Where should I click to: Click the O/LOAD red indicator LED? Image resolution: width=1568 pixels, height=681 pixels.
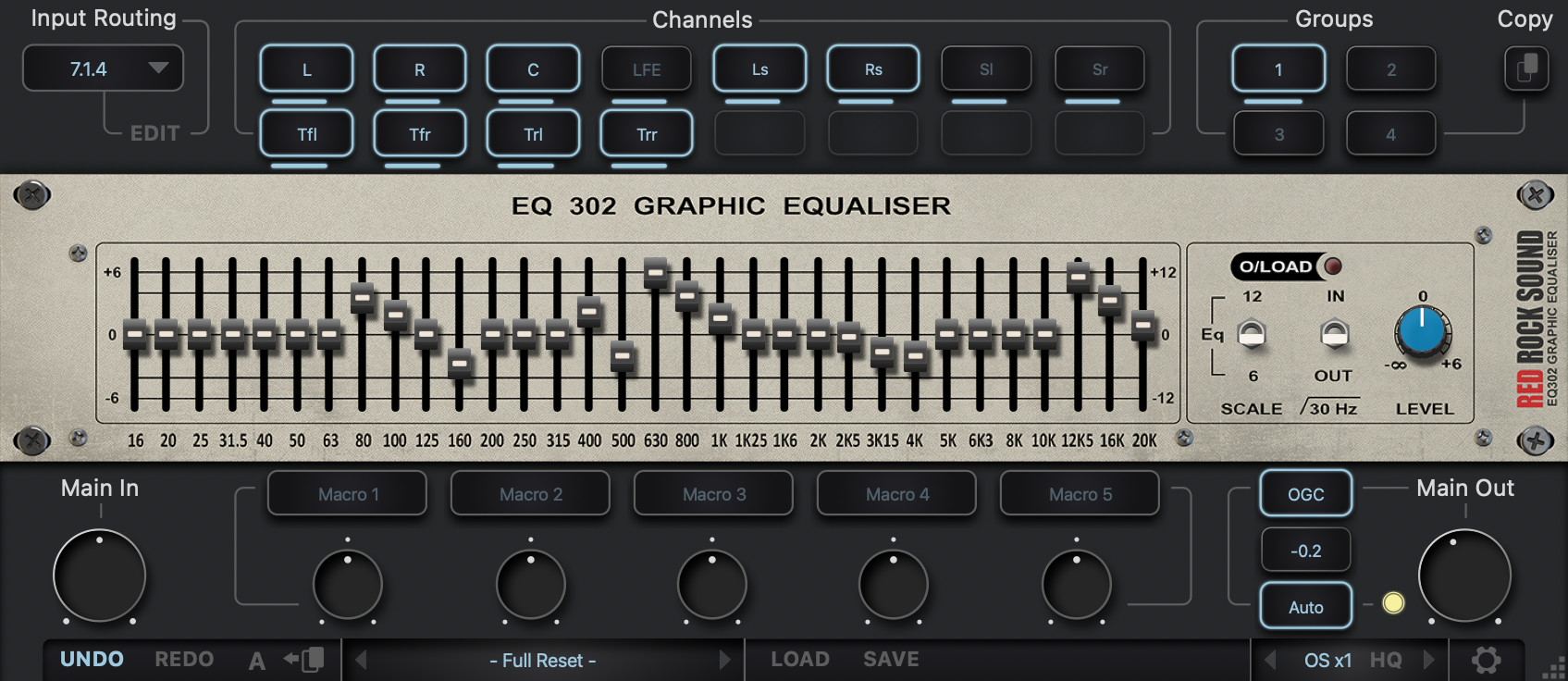1333,266
